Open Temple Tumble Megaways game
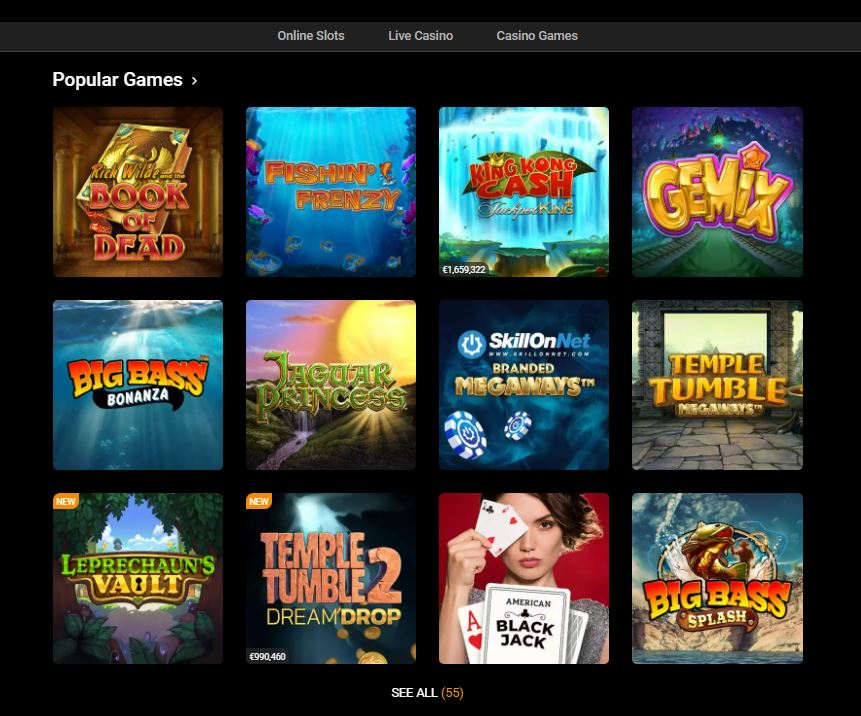 pyautogui.click(x=717, y=385)
